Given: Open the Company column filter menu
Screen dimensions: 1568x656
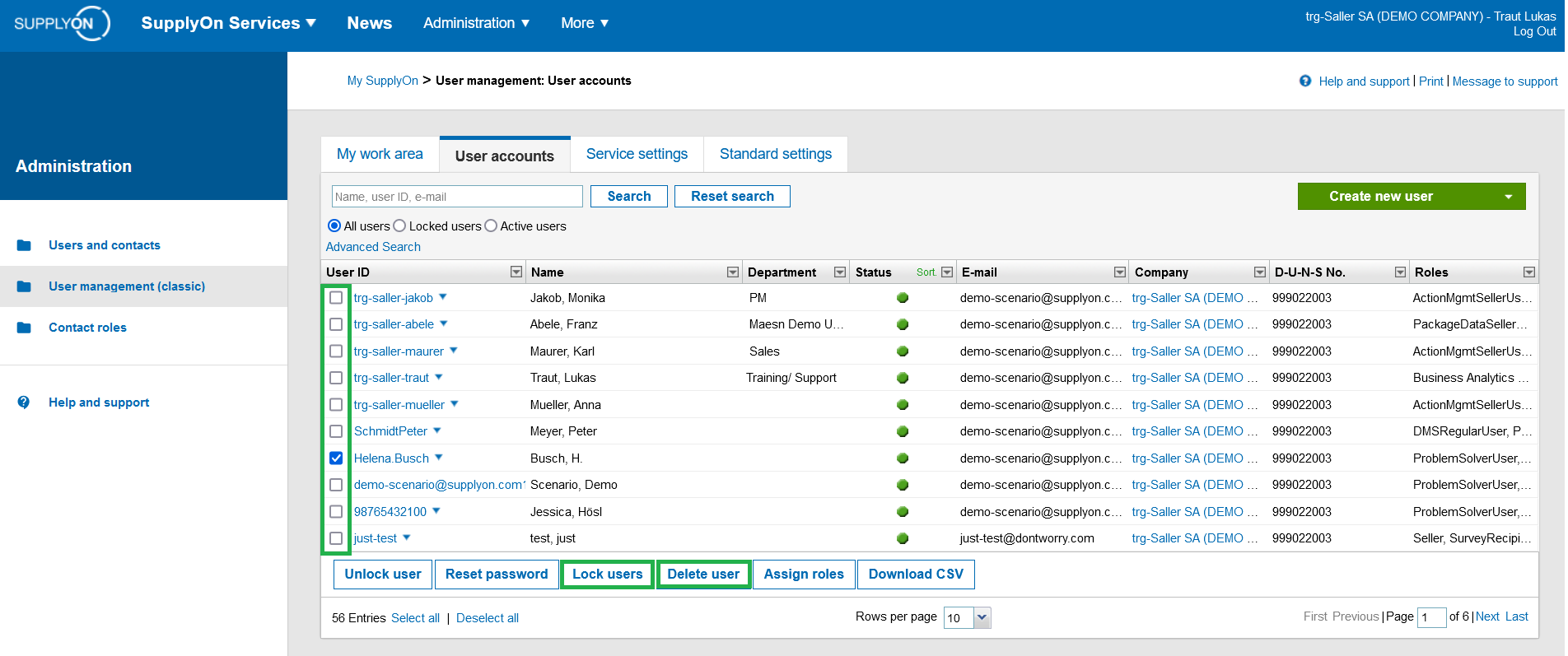Looking at the screenshot, I should [1260, 272].
